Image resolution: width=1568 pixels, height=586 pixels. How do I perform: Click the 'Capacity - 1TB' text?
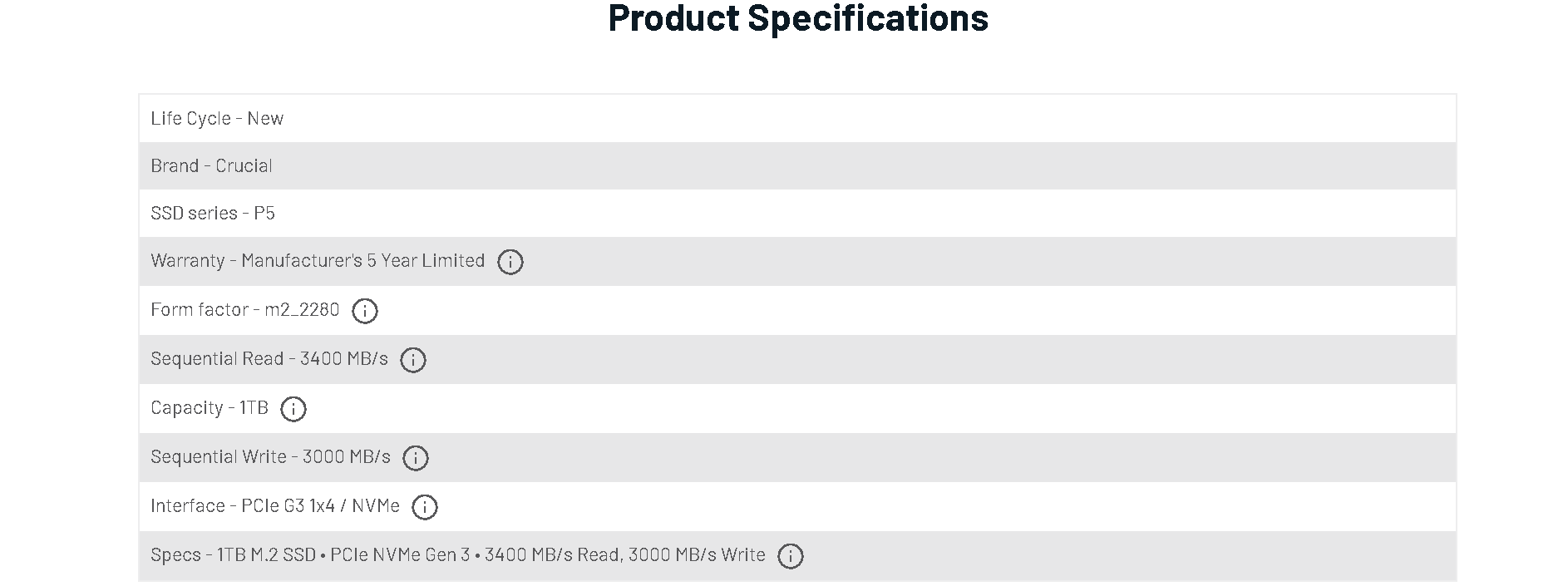tap(210, 407)
